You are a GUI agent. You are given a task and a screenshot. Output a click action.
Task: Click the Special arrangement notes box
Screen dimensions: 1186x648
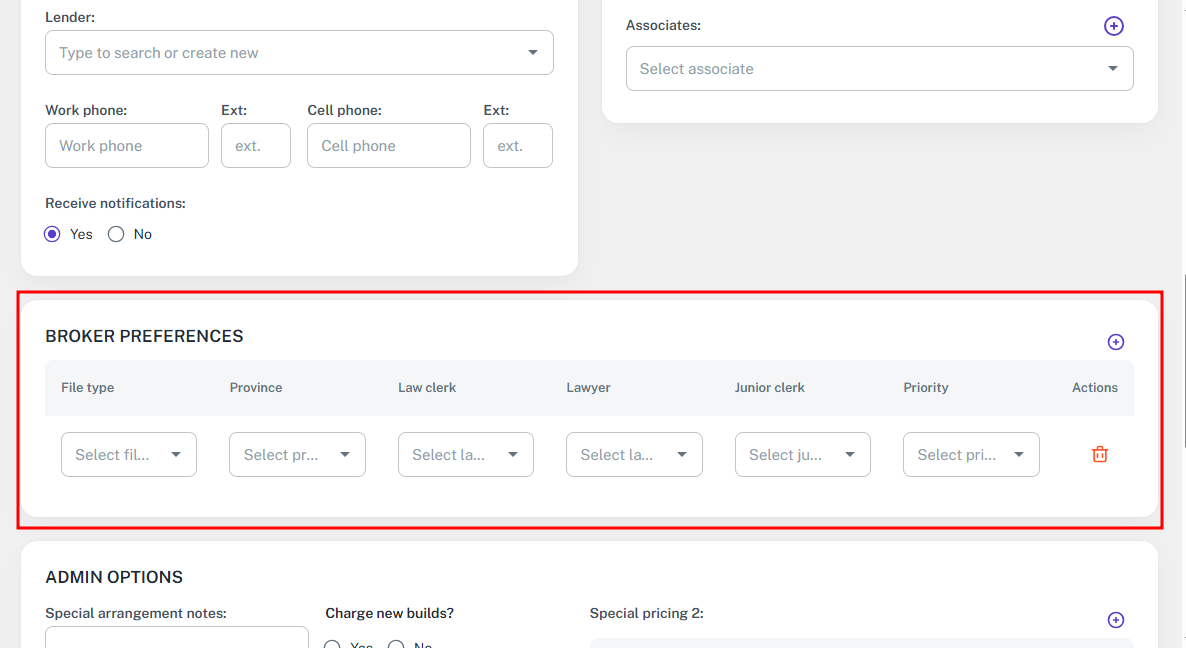177,637
